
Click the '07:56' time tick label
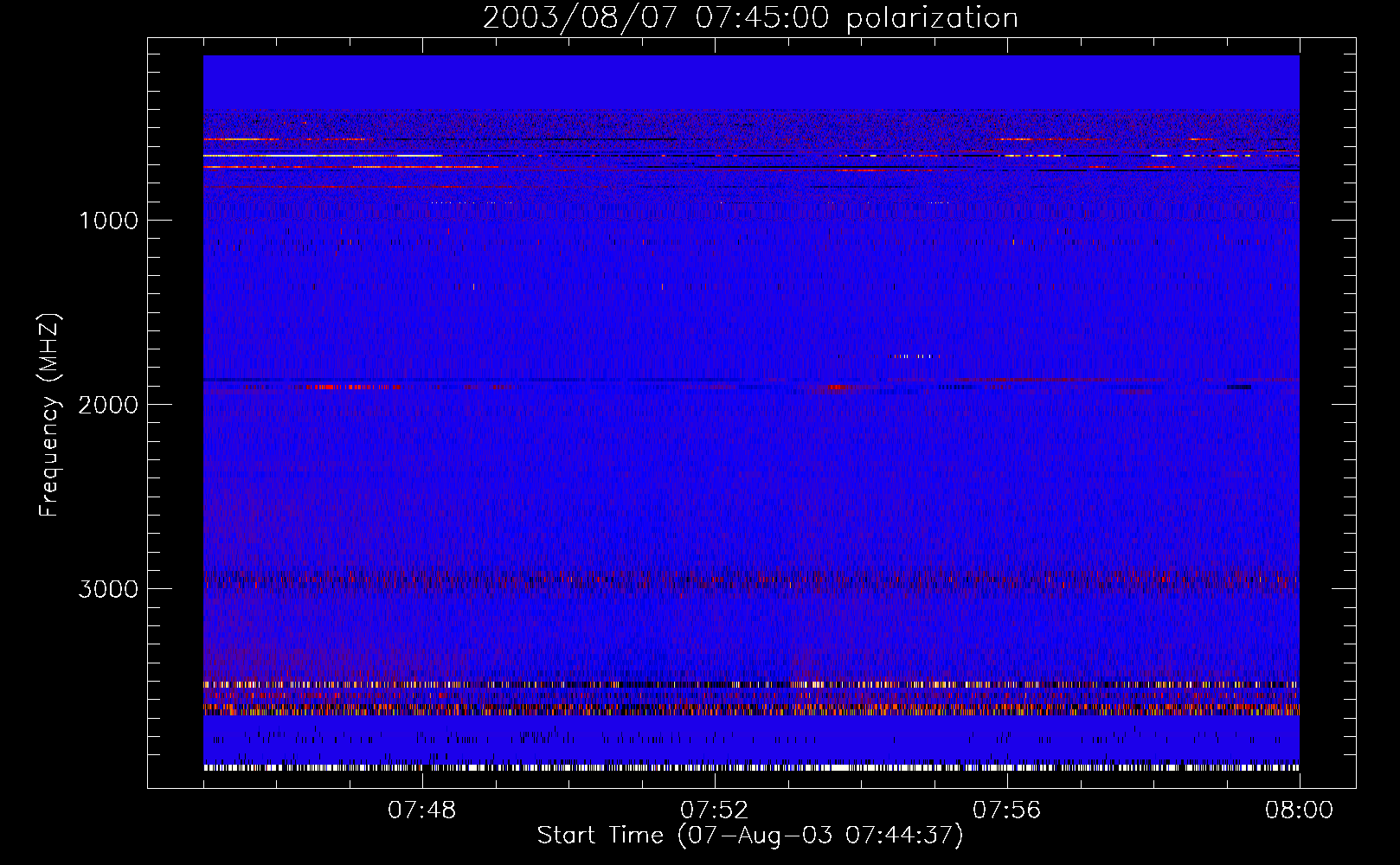[x=1007, y=811]
